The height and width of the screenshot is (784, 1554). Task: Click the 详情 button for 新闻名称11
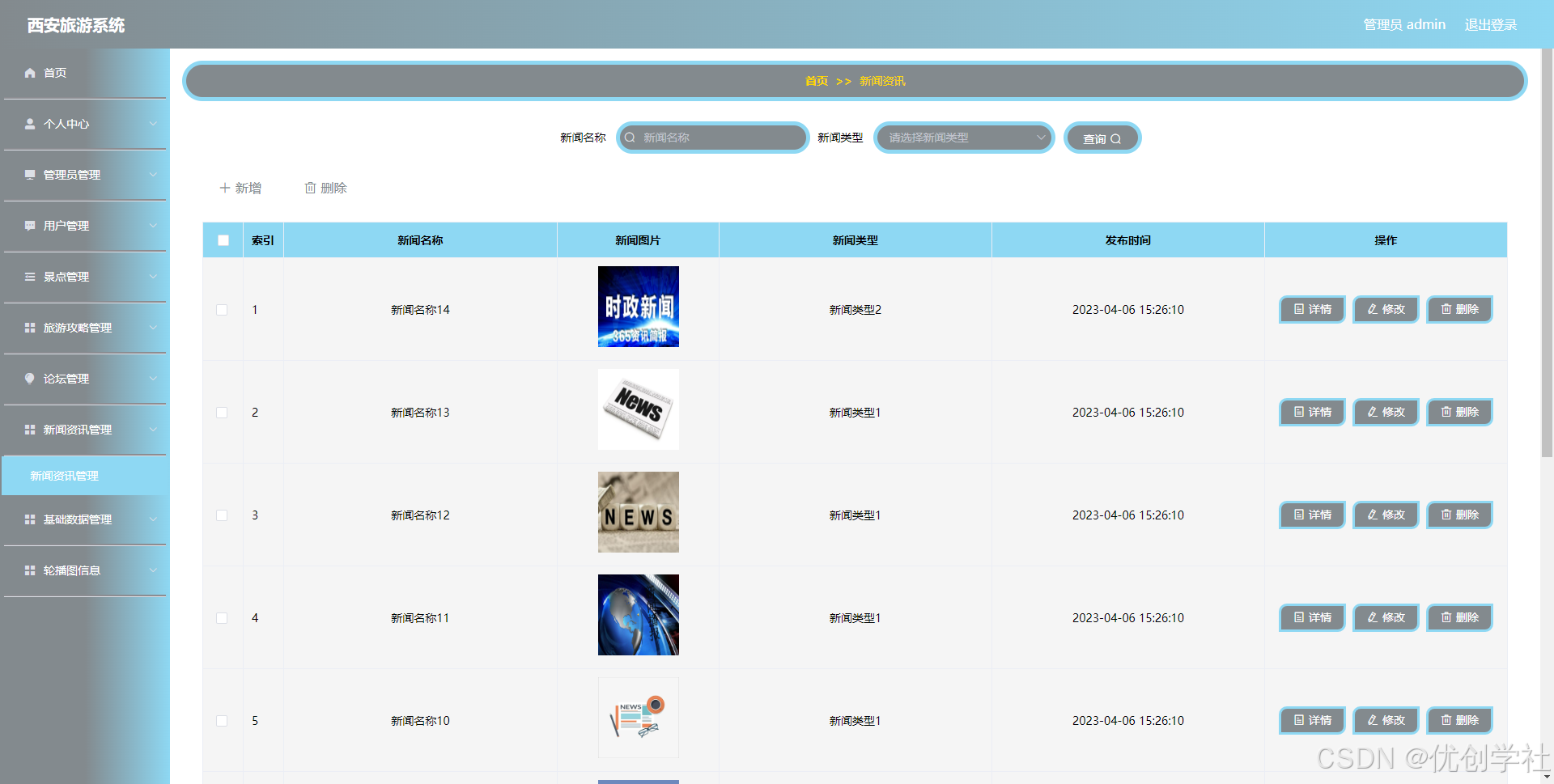(1312, 617)
